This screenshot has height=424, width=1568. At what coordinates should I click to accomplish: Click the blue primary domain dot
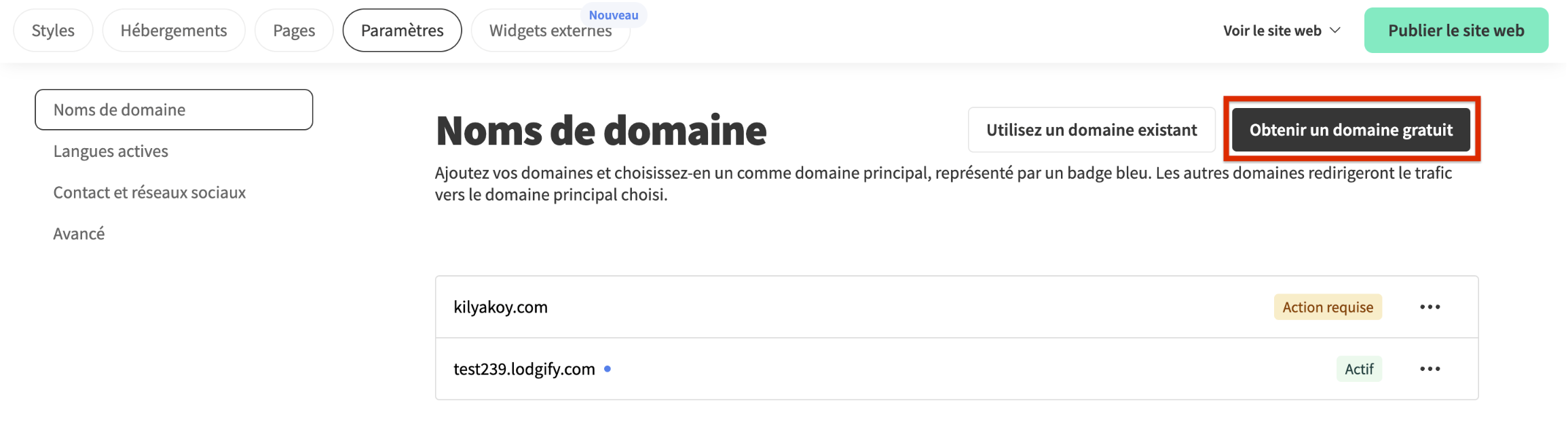click(608, 369)
